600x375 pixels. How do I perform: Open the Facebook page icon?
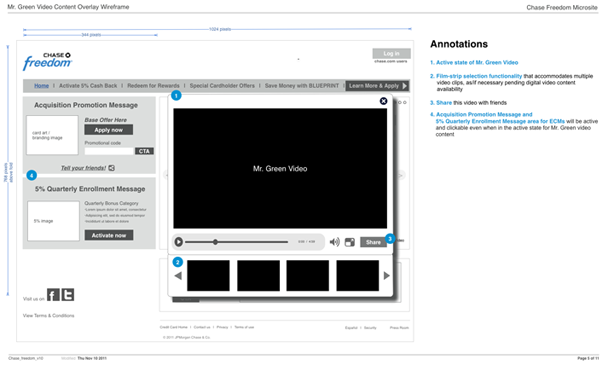click(53, 295)
